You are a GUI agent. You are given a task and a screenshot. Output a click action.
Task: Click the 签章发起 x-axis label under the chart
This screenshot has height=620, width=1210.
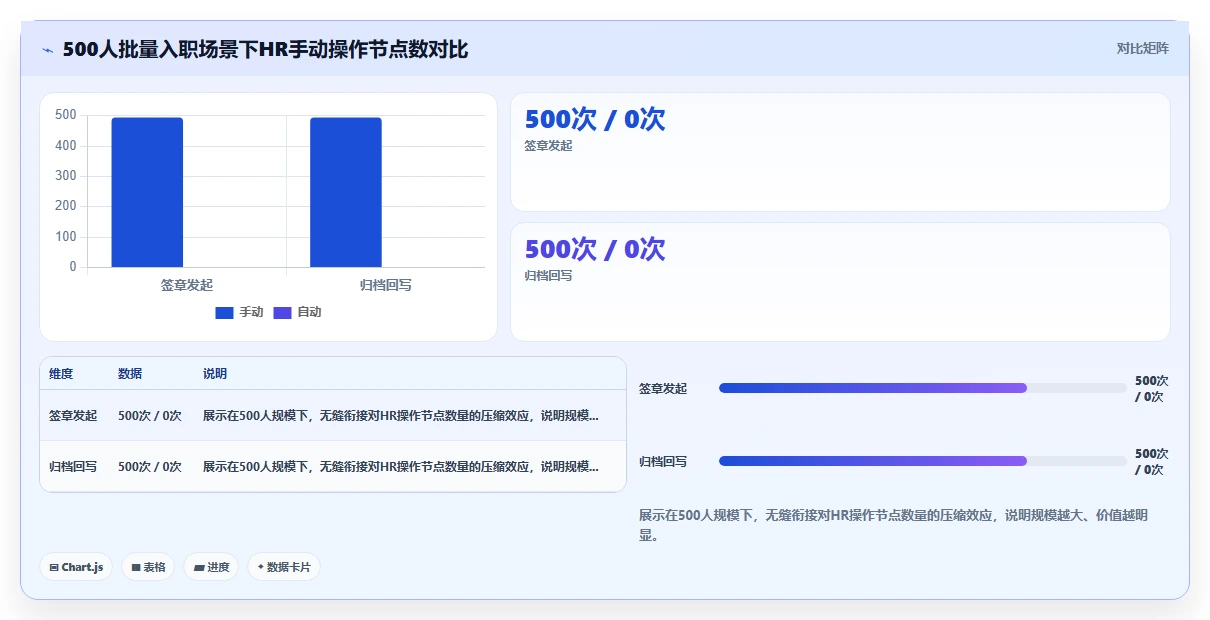[187, 285]
